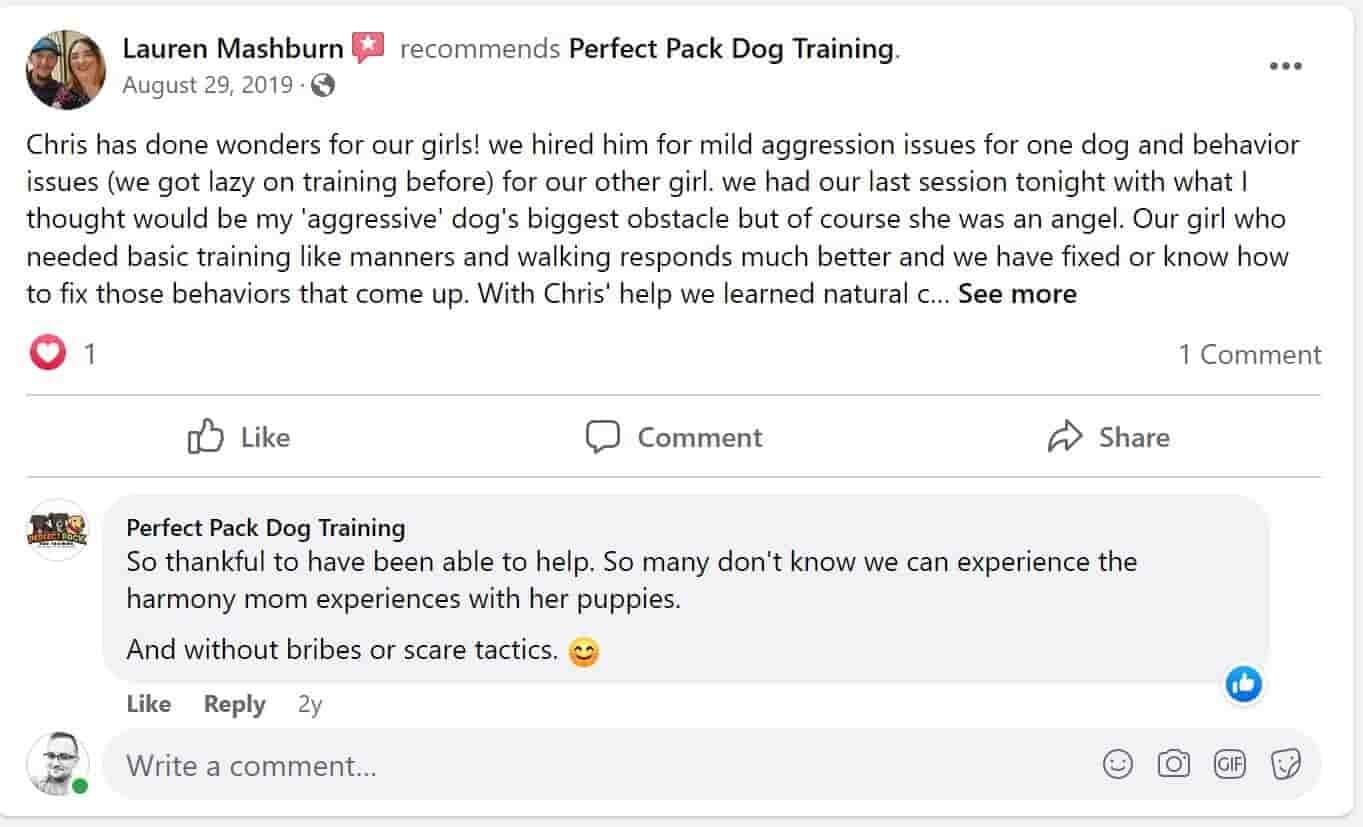The height and width of the screenshot is (827, 1363).
Task: Like the Perfect Pack Dog Training comment
Action: coord(148,704)
